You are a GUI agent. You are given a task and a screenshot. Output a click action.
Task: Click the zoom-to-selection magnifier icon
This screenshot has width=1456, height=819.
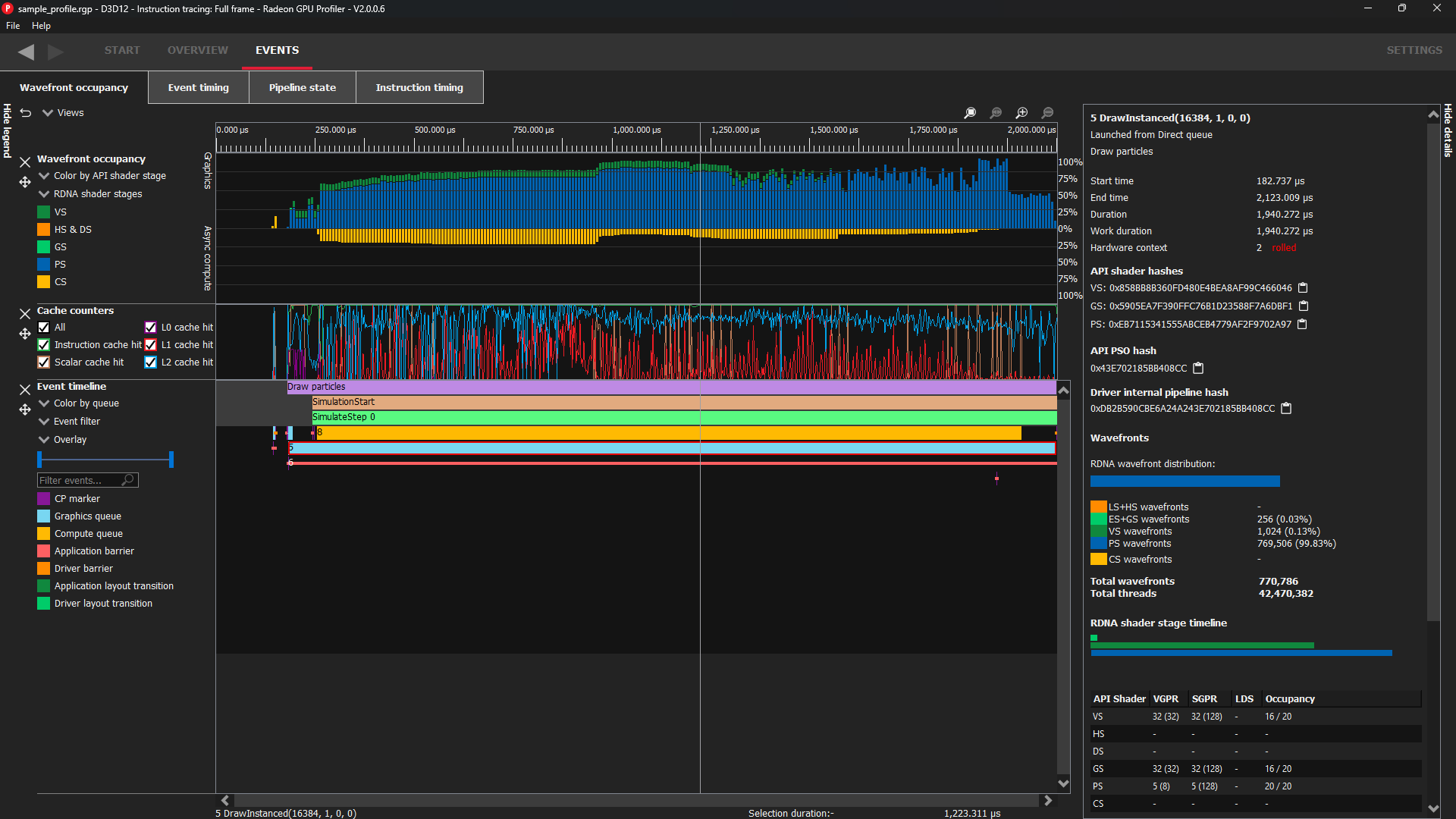point(971,112)
